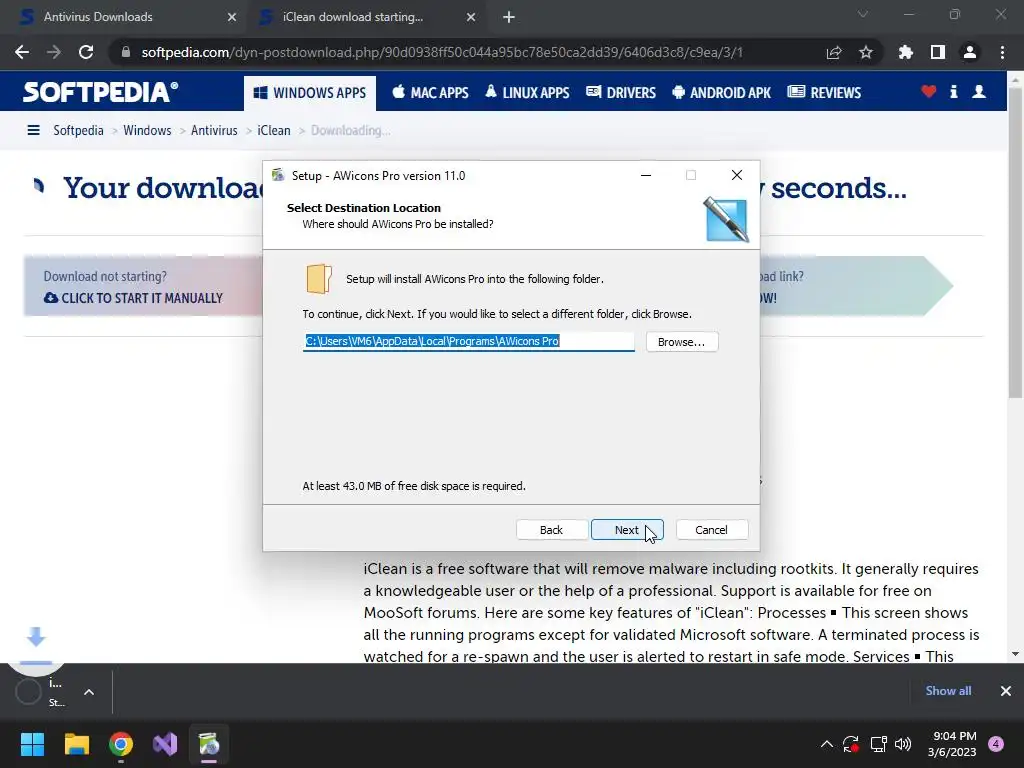Click the address bar URL
The width and height of the screenshot is (1024, 768).
click(x=441, y=52)
